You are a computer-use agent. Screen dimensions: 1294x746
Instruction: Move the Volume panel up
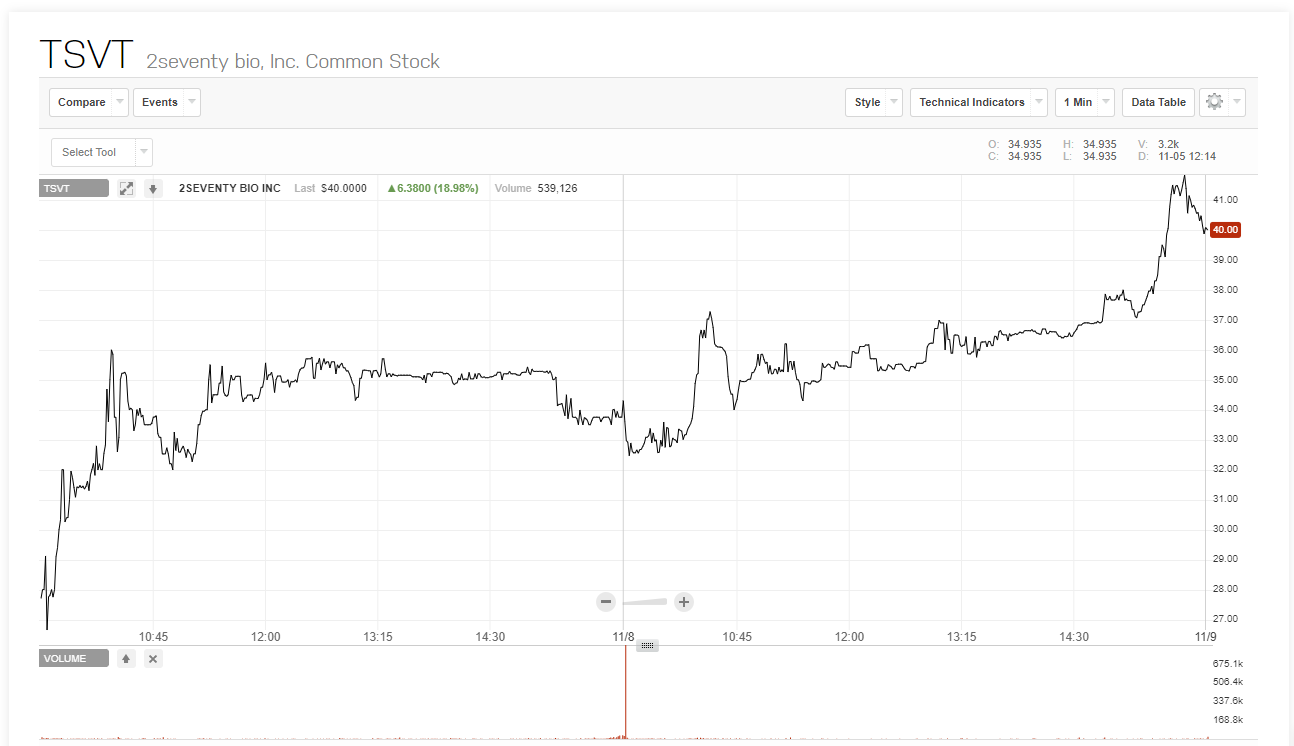tap(126, 658)
